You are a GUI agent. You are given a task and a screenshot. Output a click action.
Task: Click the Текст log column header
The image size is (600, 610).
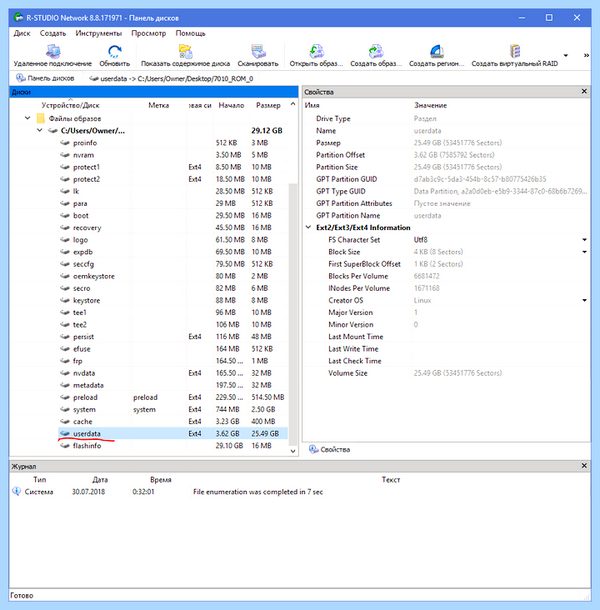tap(391, 480)
